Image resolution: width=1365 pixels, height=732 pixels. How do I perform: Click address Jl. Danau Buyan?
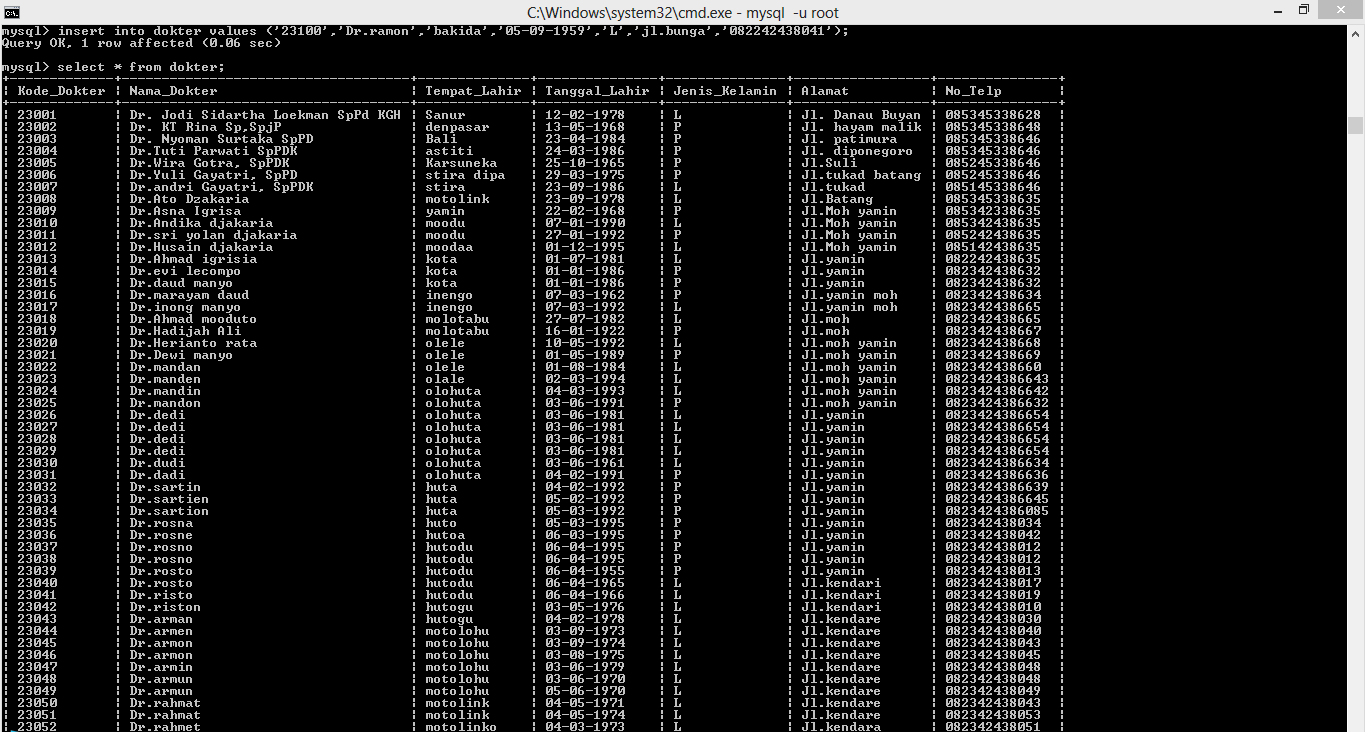click(x=861, y=115)
